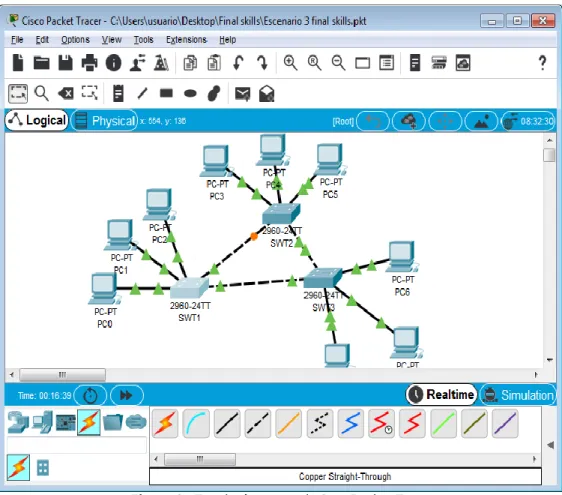This screenshot has height=495, width=562.
Task: Choose the Draw Freeform tool
Action: pyautogui.click(x=214, y=94)
